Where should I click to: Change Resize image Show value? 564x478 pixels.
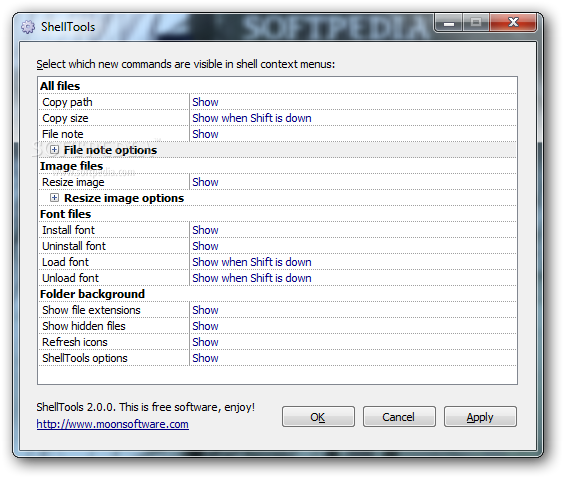tap(205, 182)
